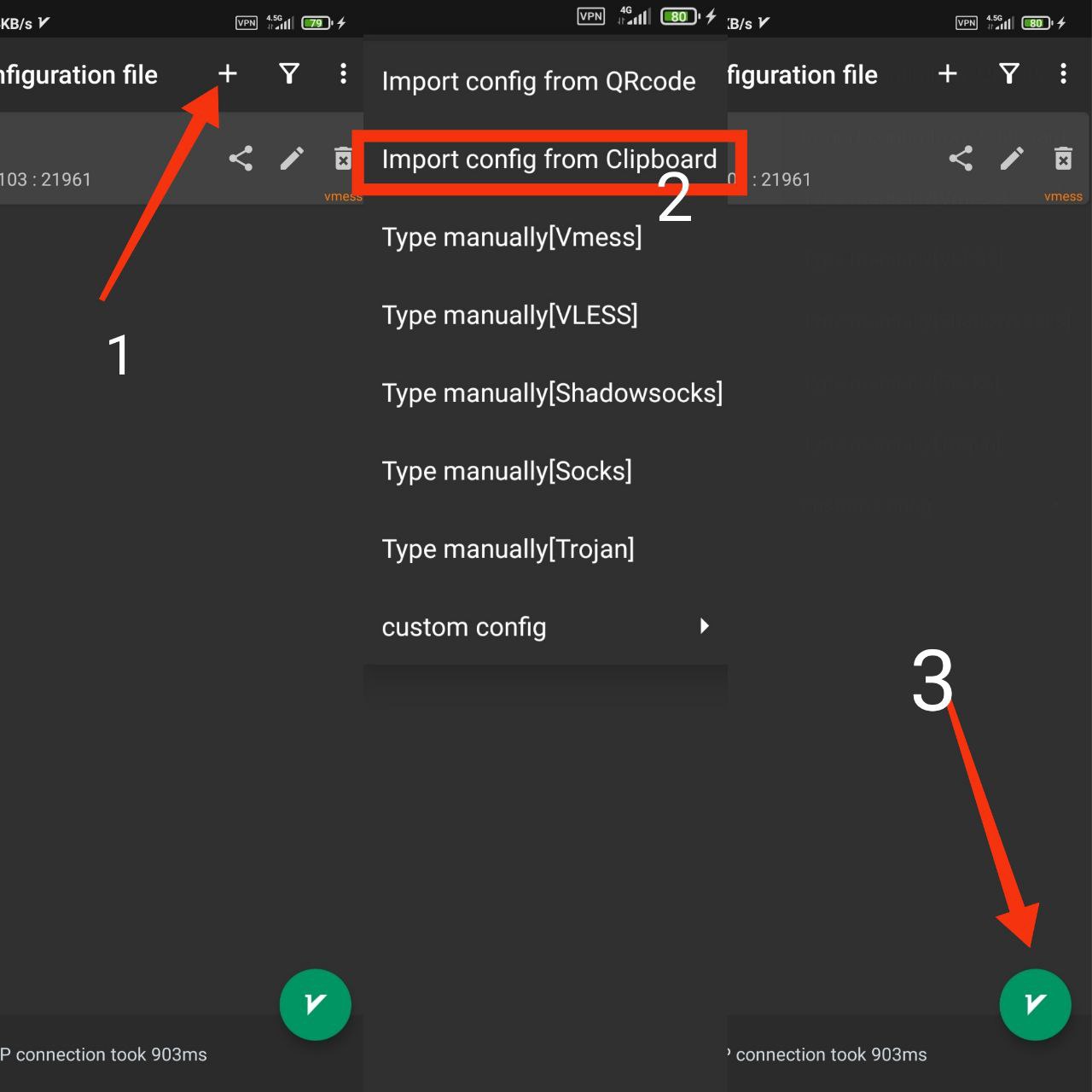
Task: Tap the plus add-config icon in left screen
Action: click(228, 74)
